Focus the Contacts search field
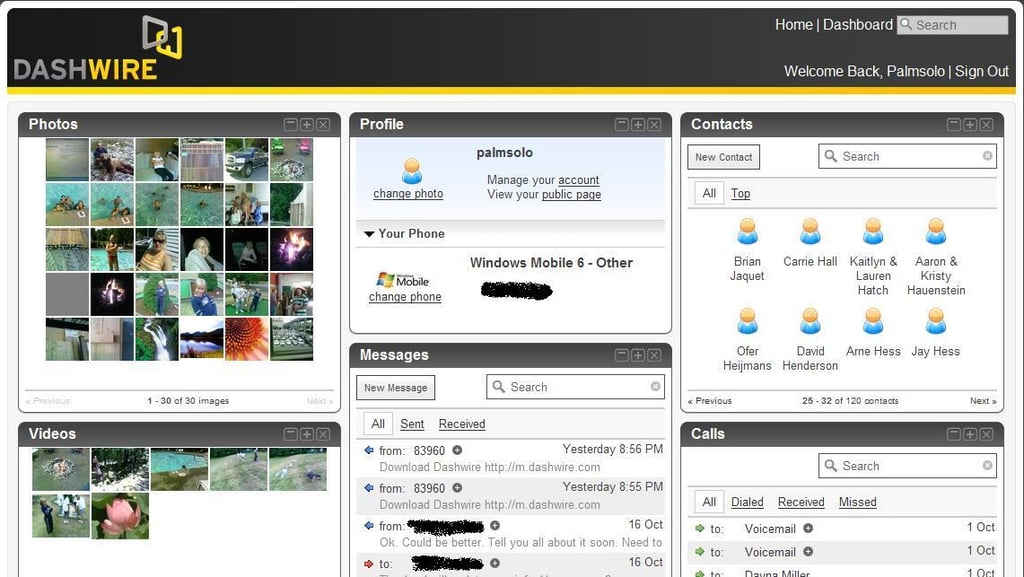 907,156
